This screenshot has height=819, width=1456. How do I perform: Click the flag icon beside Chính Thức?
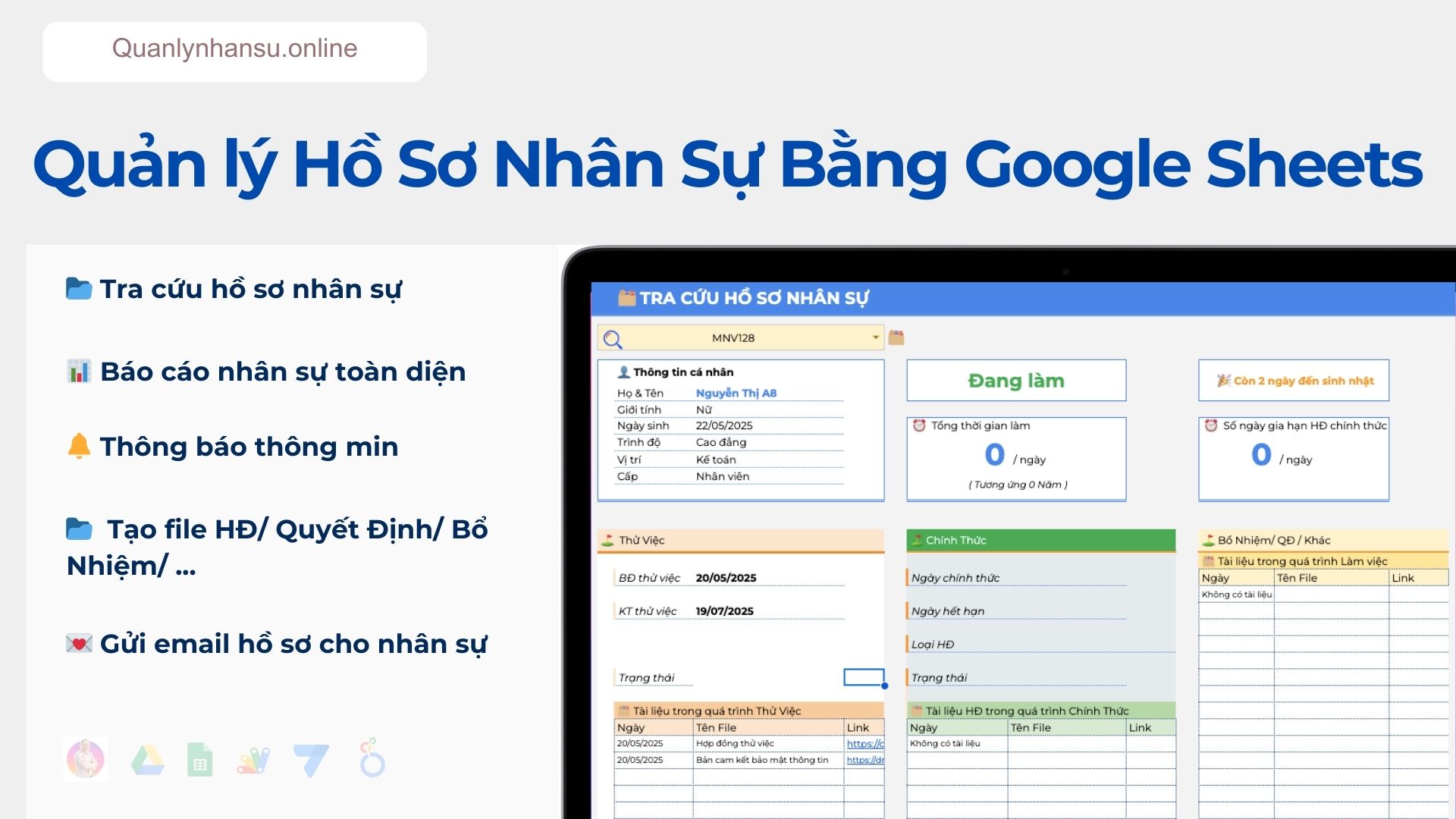click(916, 540)
